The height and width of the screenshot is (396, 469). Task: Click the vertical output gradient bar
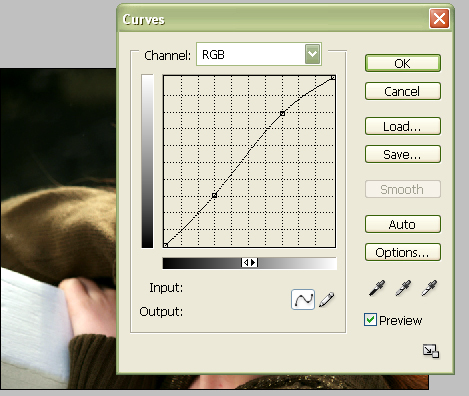[147, 161]
